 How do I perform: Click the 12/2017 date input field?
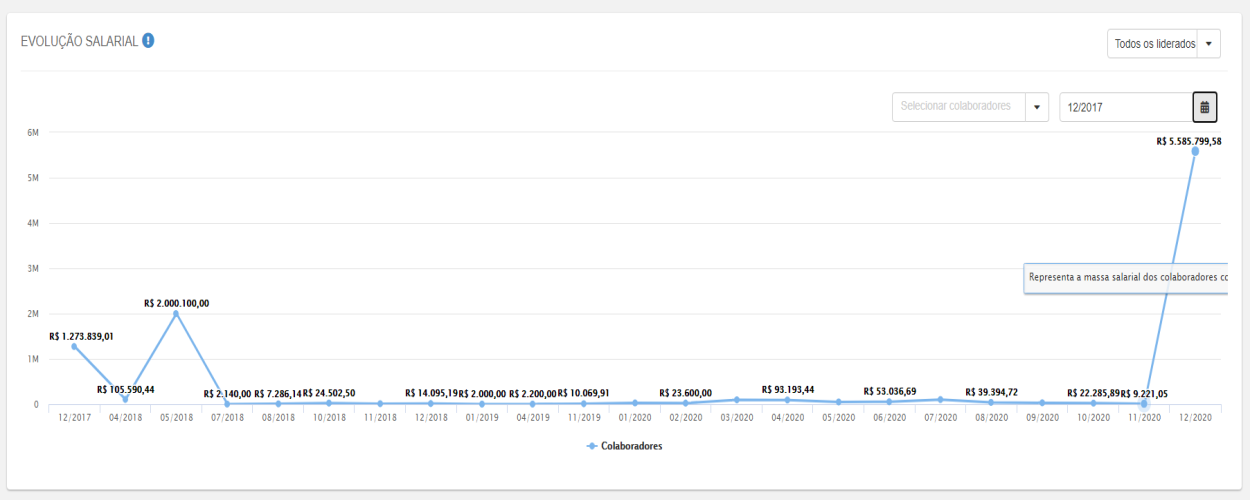1125,106
